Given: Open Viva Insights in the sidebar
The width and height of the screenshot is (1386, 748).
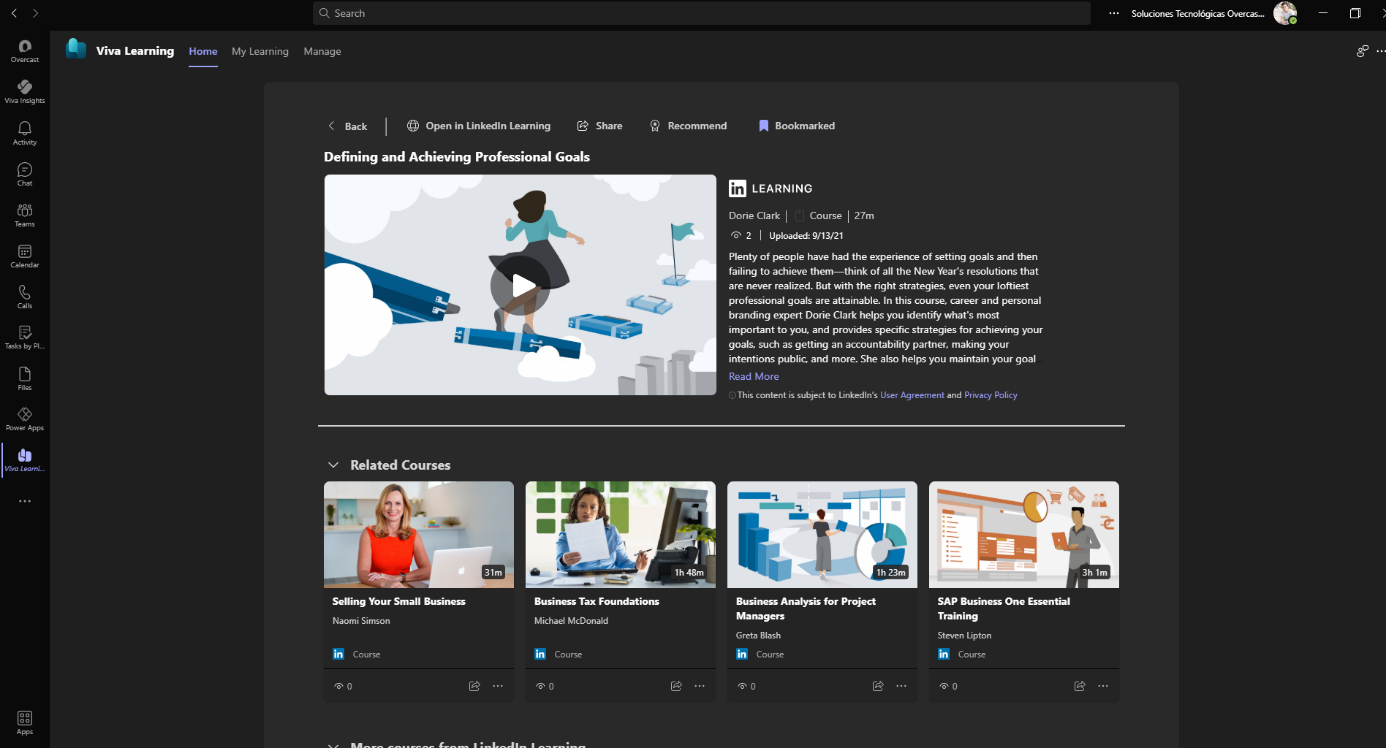Looking at the screenshot, I should [25, 91].
